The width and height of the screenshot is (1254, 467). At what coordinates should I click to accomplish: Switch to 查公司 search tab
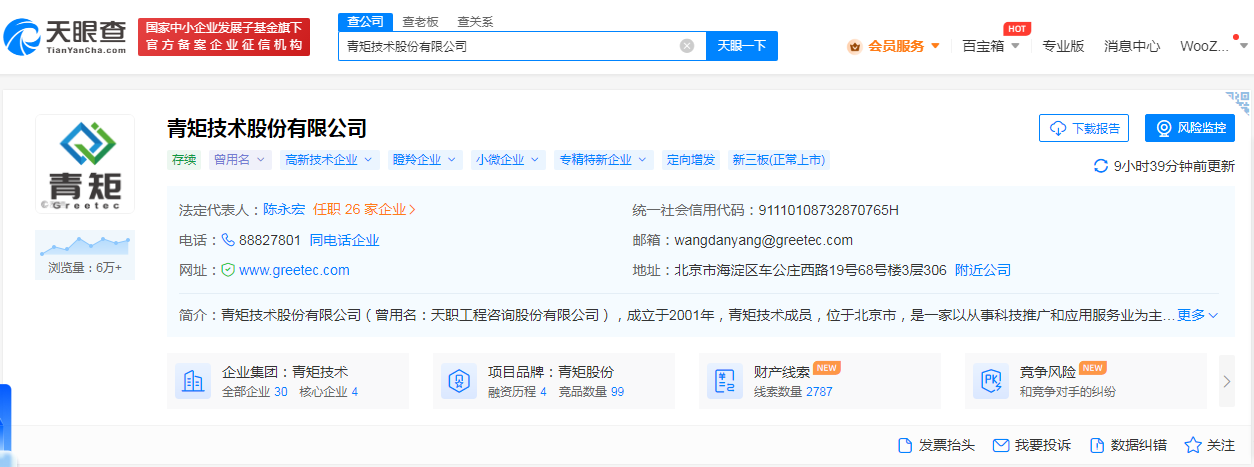pyautogui.click(x=365, y=22)
